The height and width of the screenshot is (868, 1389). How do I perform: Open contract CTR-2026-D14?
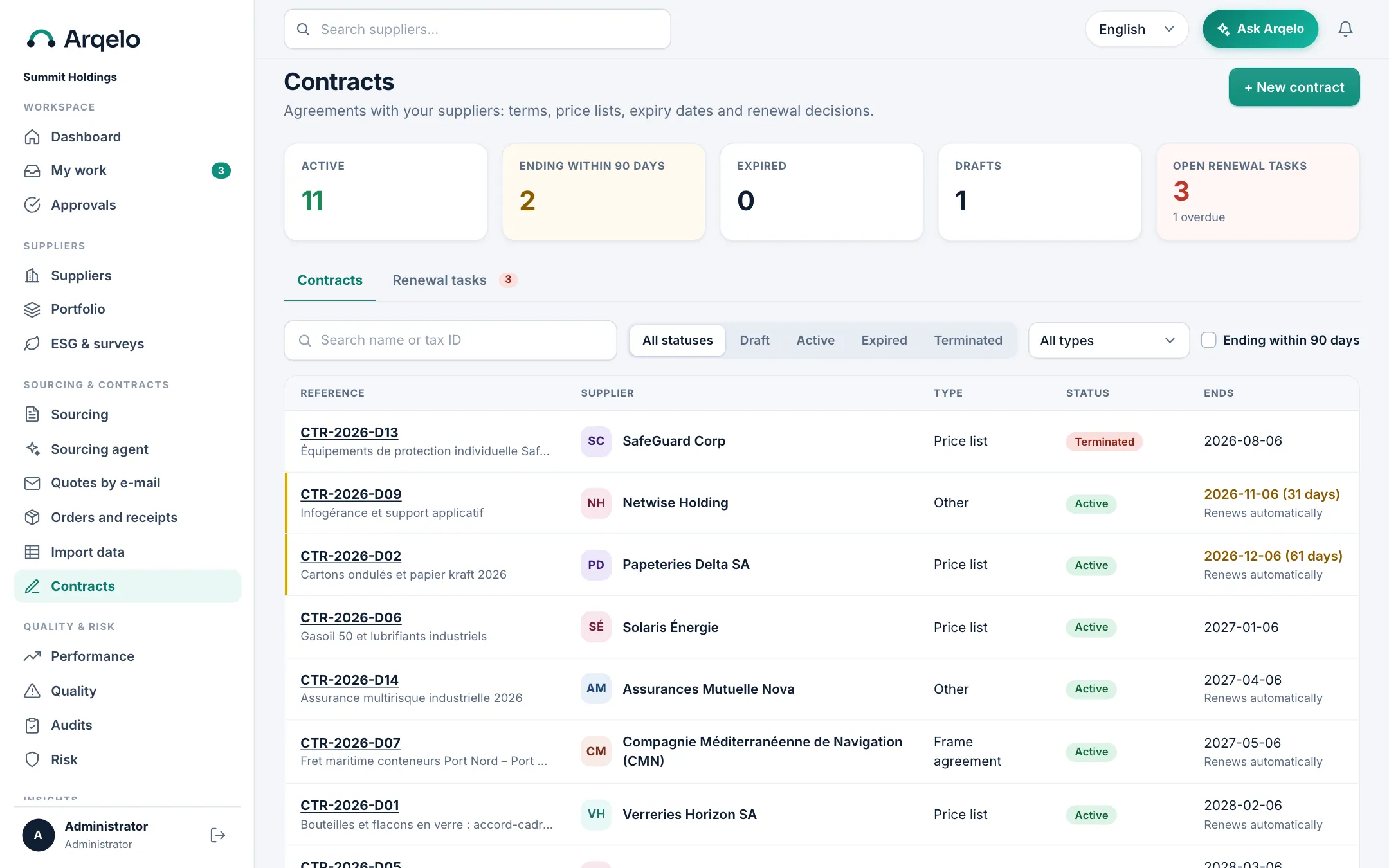coord(349,680)
